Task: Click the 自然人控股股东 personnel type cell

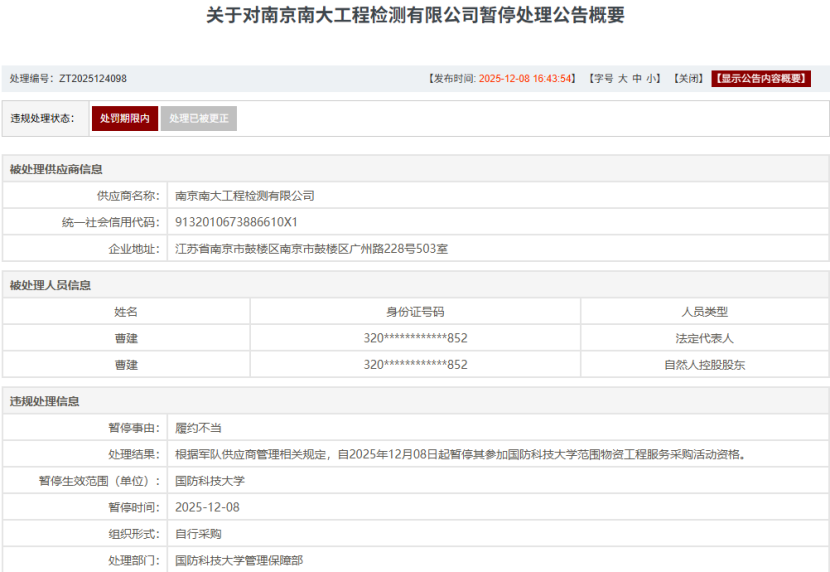Action: [x=704, y=364]
